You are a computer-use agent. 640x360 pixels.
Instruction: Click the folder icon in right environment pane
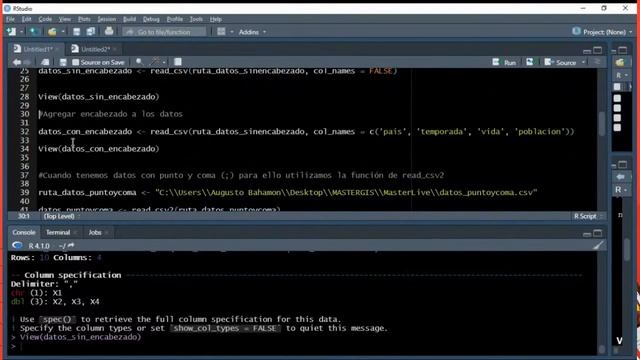620,62
